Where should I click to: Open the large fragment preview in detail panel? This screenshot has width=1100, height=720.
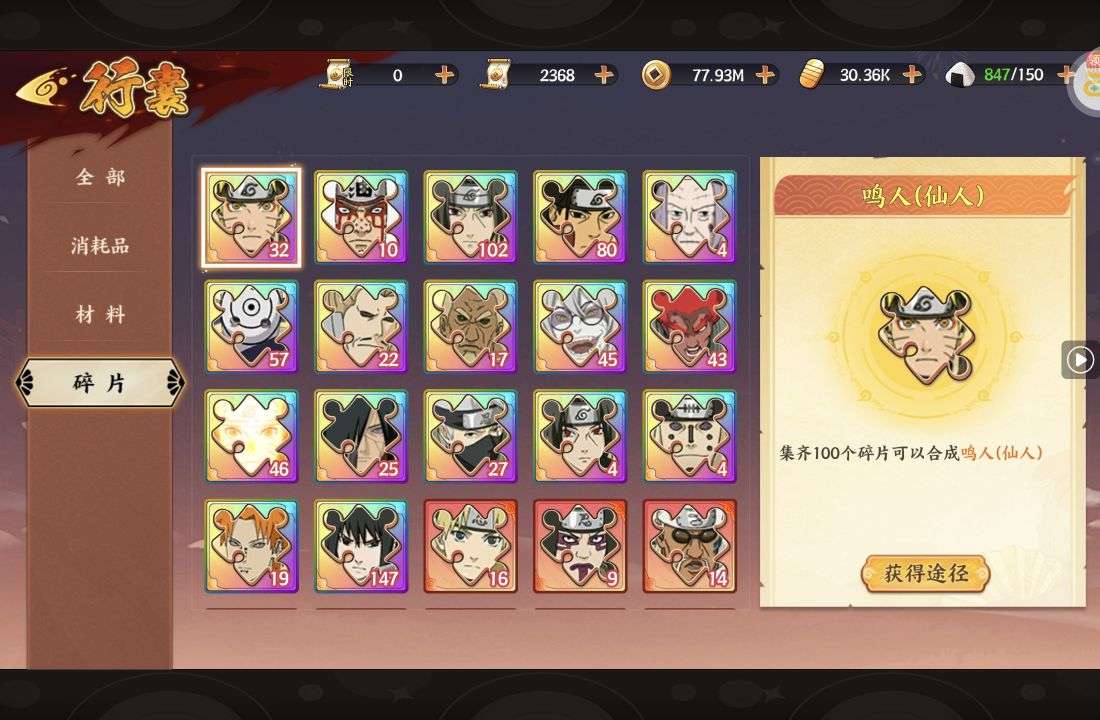[925, 337]
